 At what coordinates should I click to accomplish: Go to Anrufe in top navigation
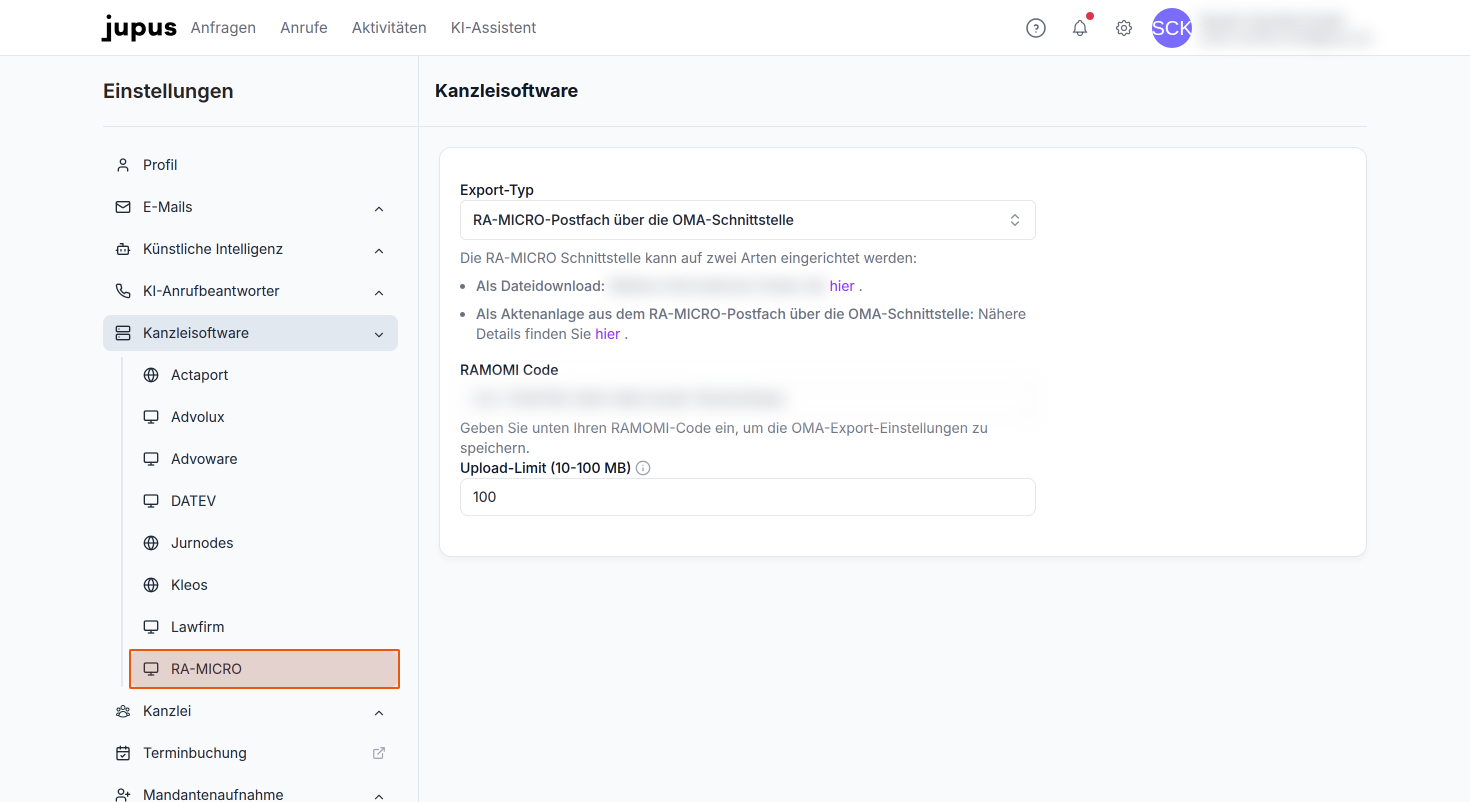click(304, 28)
